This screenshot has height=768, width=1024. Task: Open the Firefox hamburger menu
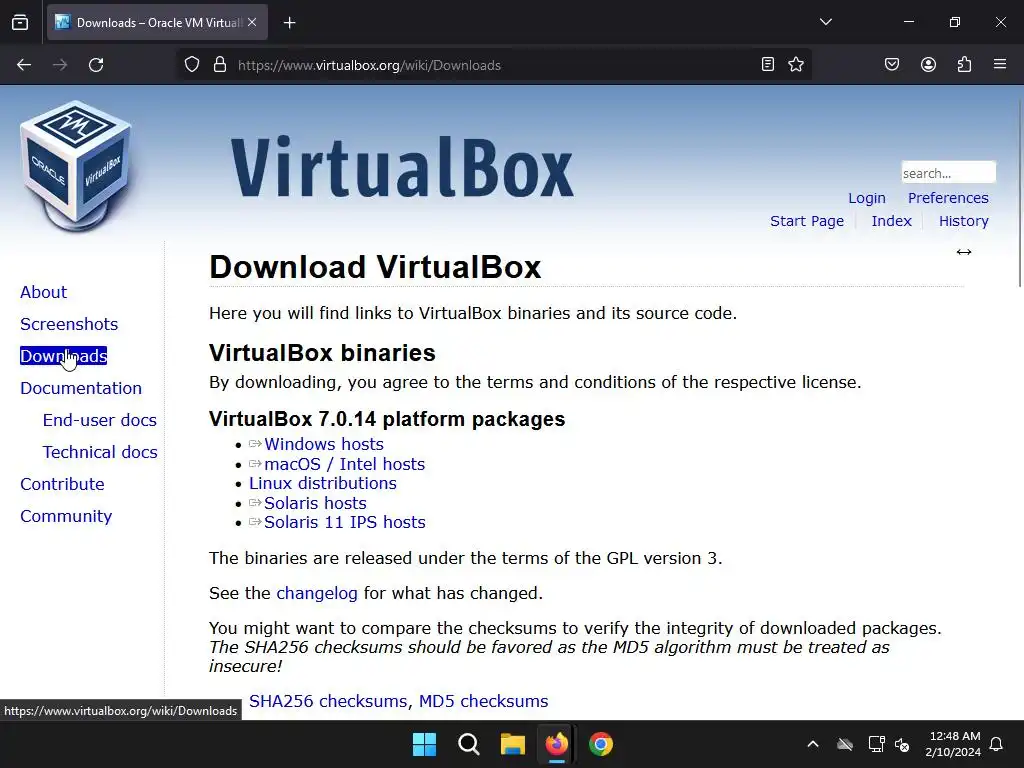tap(1000, 64)
